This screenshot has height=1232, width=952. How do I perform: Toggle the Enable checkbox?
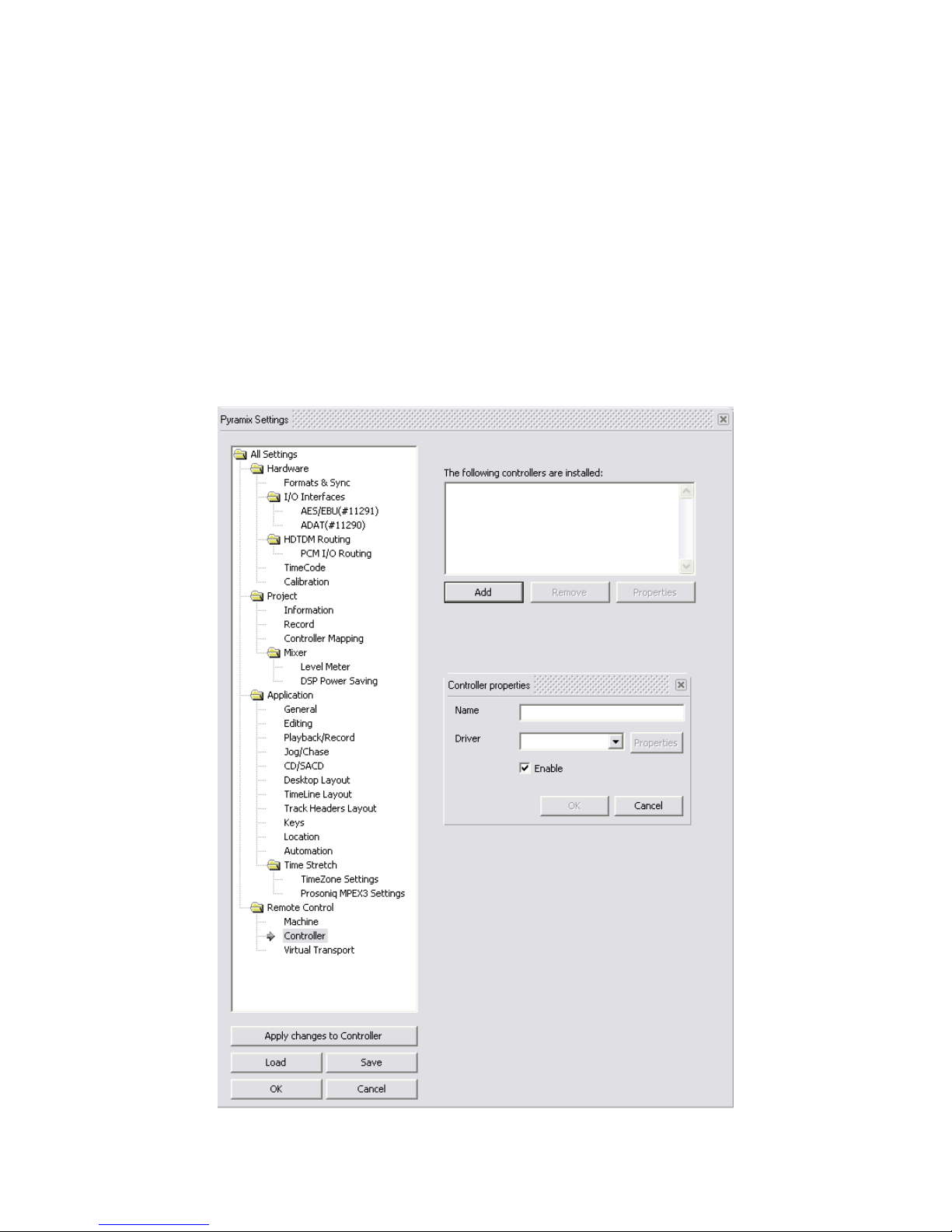(x=525, y=768)
